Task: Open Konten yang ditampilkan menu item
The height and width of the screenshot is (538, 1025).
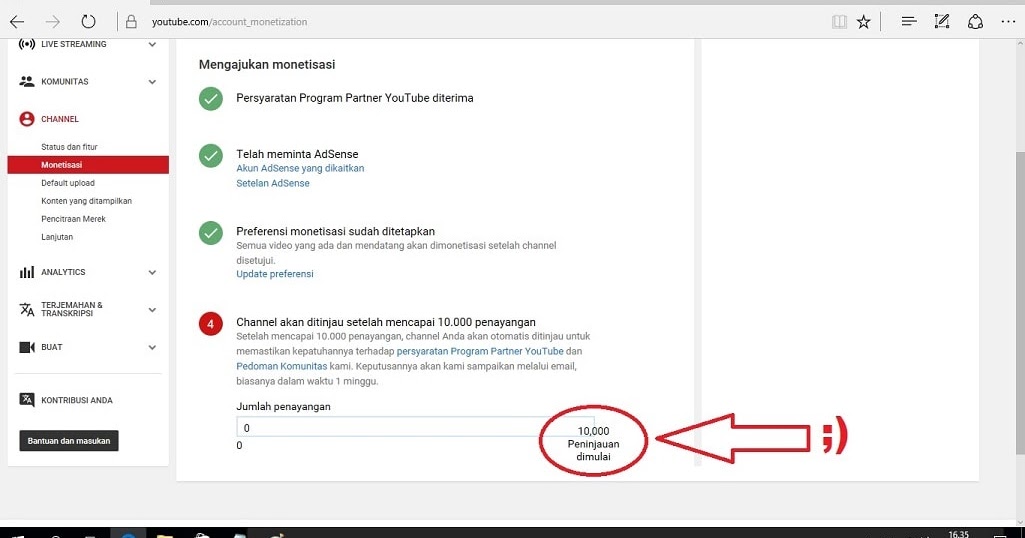Action: click(x=86, y=201)
